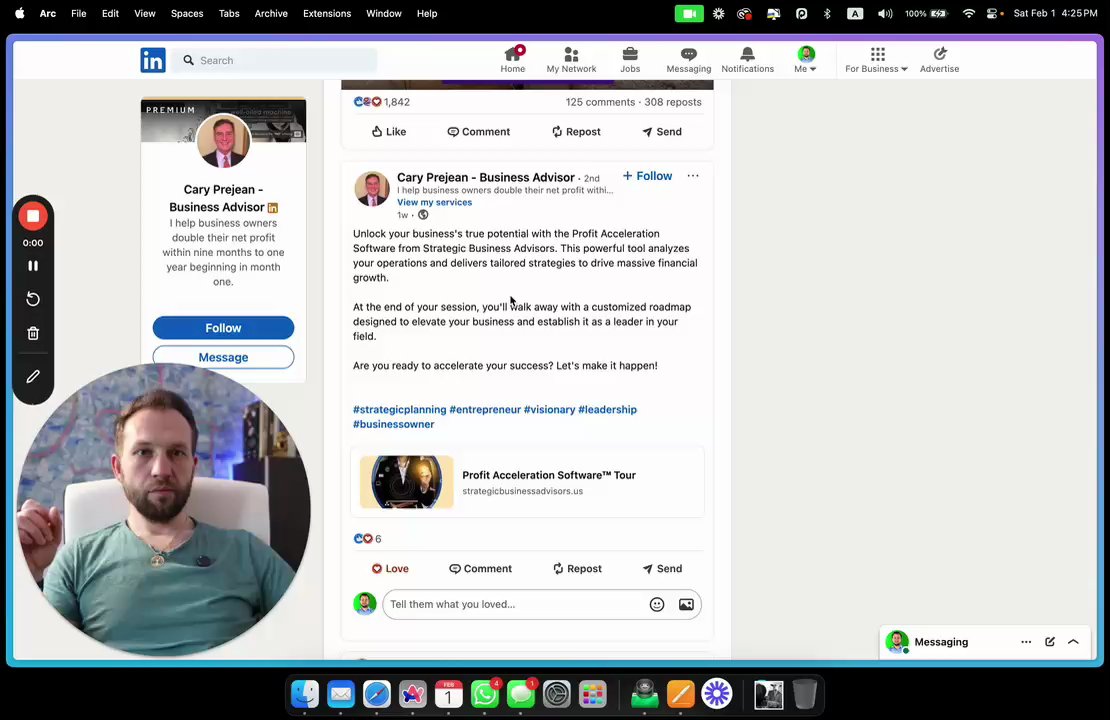Open View my services link
Viewport: 1110px width, 720px height.
click(434, 202)
